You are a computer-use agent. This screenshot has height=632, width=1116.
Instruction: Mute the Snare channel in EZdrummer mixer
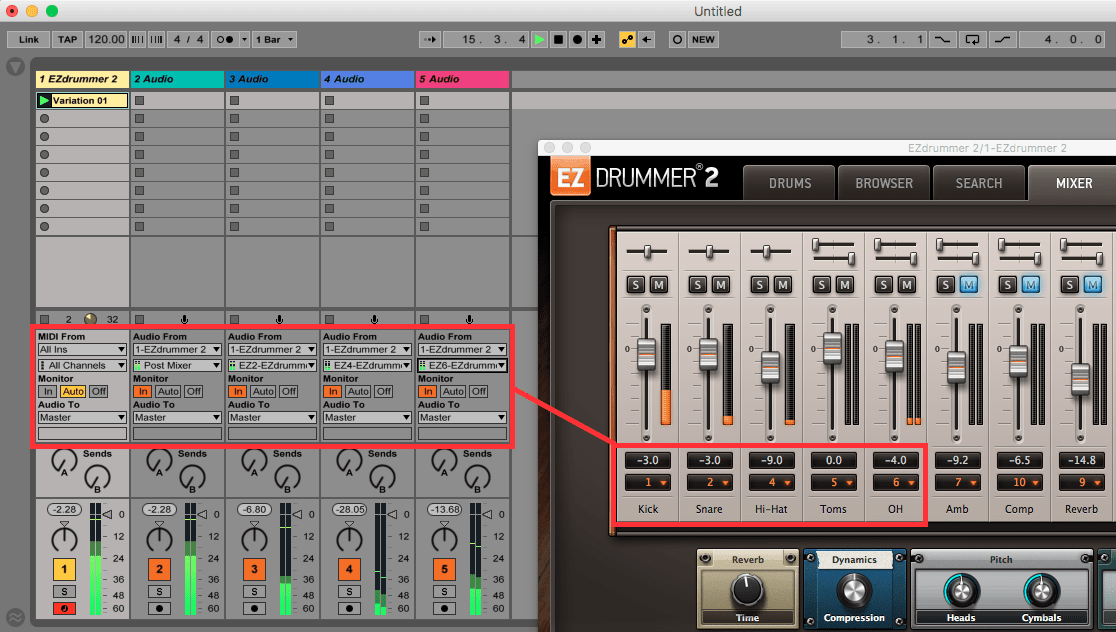point(721,285)
